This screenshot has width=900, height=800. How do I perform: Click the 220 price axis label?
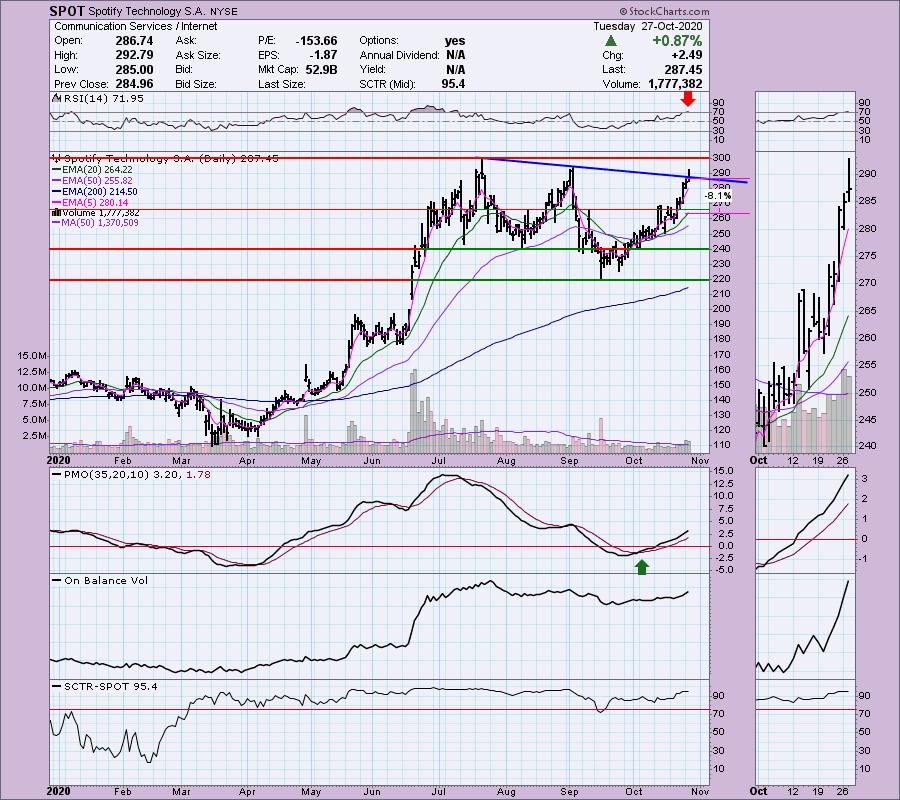[722, 279]
